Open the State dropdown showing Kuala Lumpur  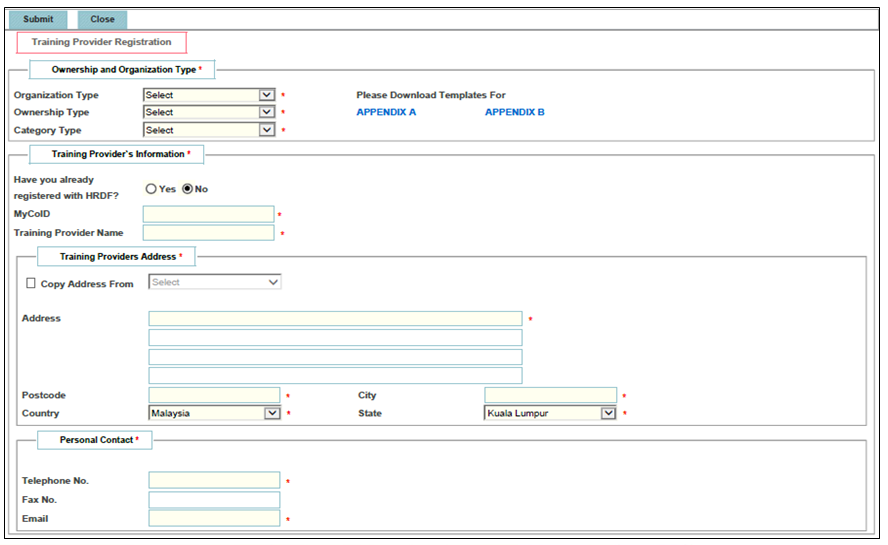(550, 413)
